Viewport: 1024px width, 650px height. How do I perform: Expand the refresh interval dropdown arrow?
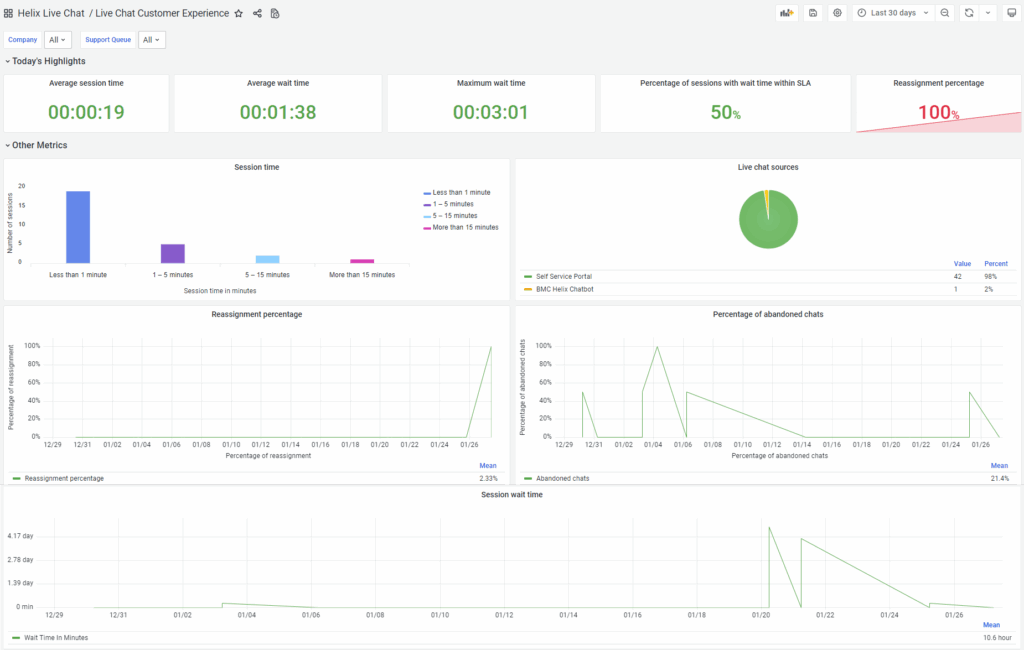(x=988, y=13)
